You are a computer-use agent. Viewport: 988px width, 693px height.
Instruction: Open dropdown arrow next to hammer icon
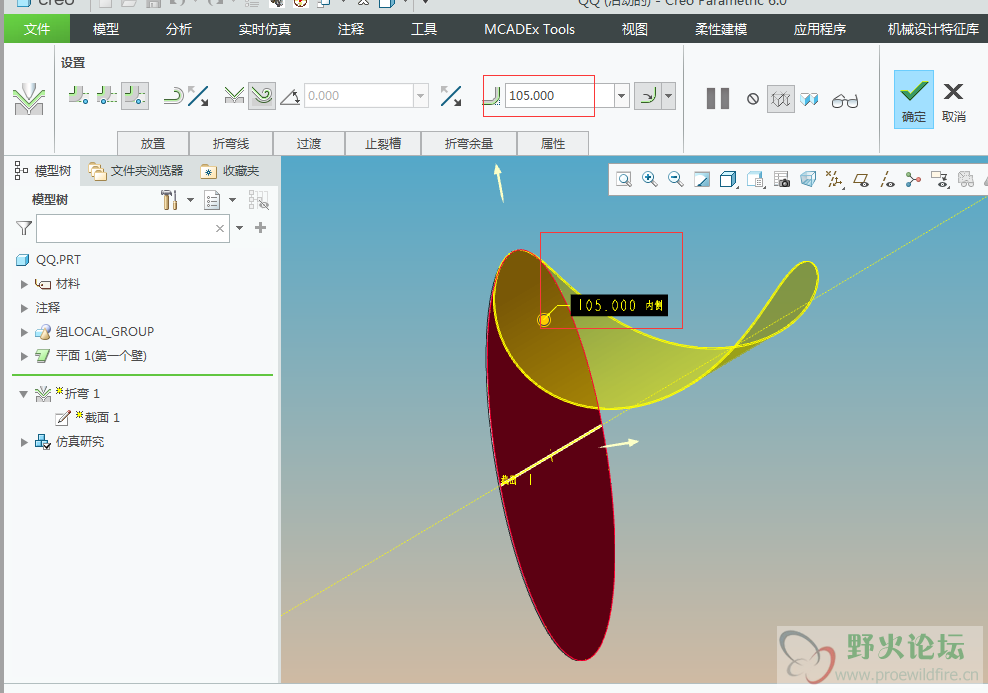click(x=190, y=200)
